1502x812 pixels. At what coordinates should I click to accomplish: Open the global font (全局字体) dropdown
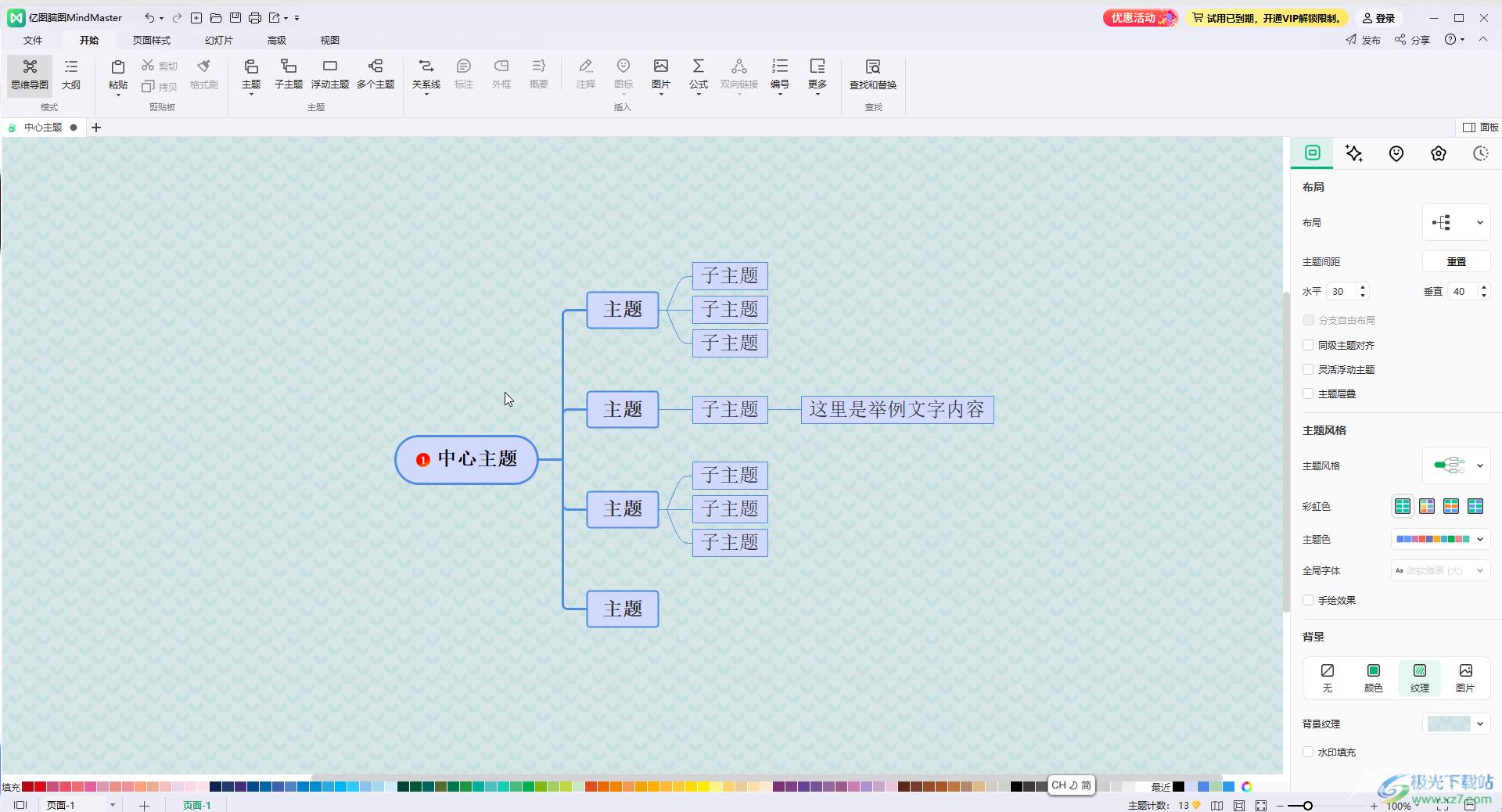click(x=1440, y=570)
